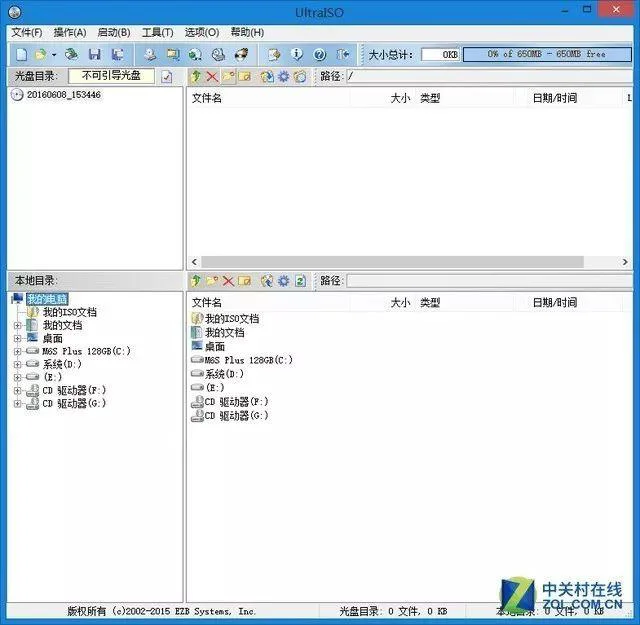Expand 桌面 tree node

(x=17, y=338)
